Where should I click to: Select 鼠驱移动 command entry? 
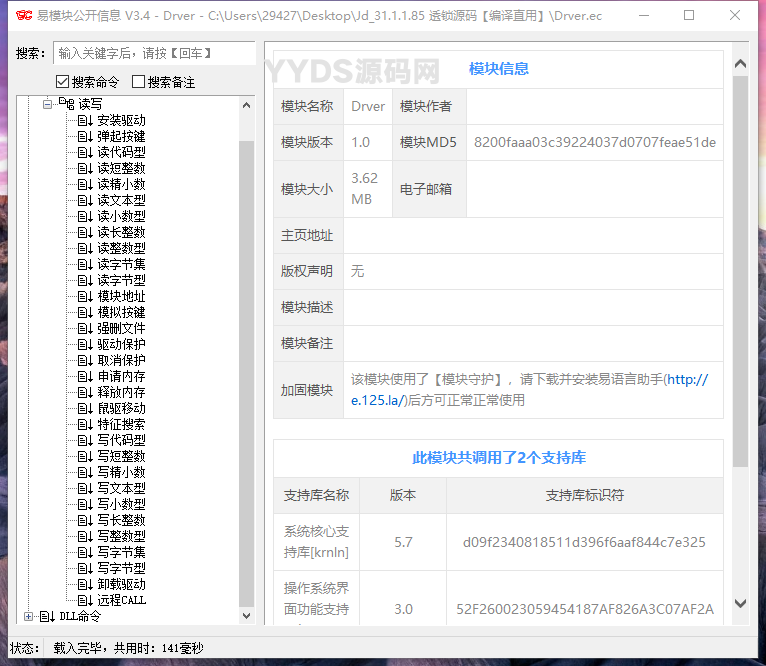pos(121,408)
